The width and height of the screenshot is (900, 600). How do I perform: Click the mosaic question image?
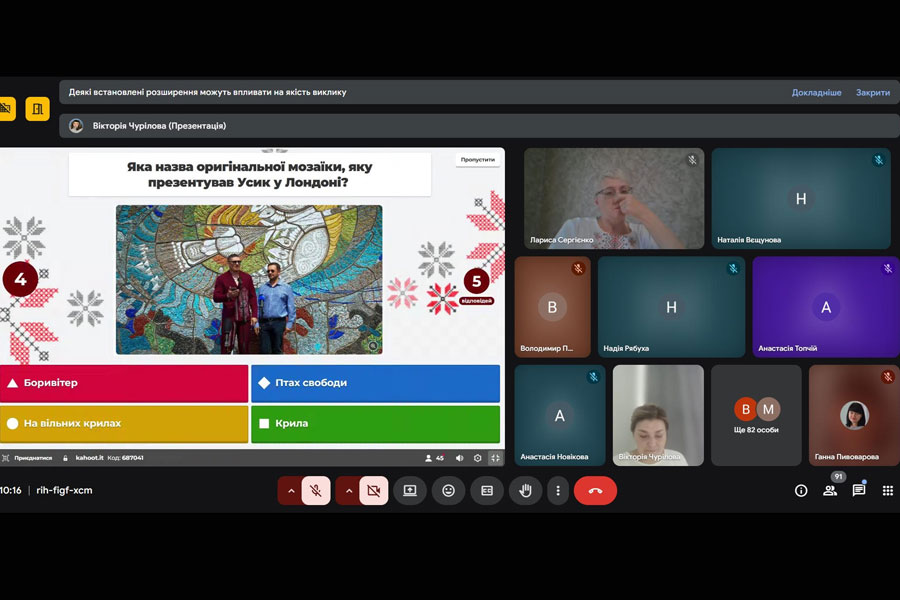249,280
